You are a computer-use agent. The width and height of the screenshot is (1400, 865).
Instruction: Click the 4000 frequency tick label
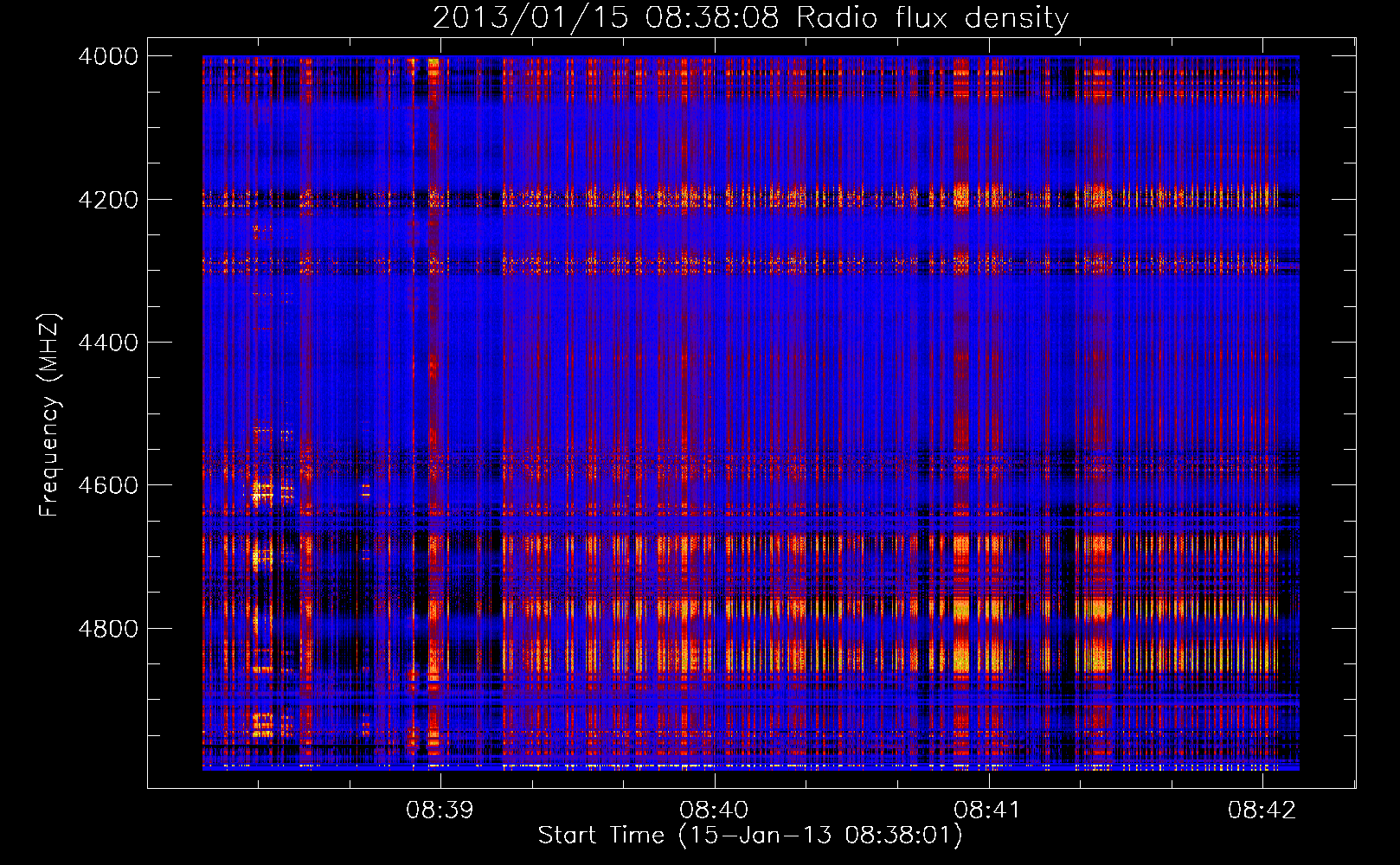108,56
